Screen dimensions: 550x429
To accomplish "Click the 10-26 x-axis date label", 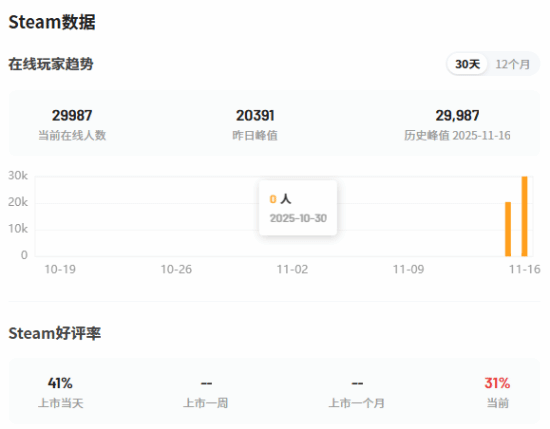I will pos(176,269).
